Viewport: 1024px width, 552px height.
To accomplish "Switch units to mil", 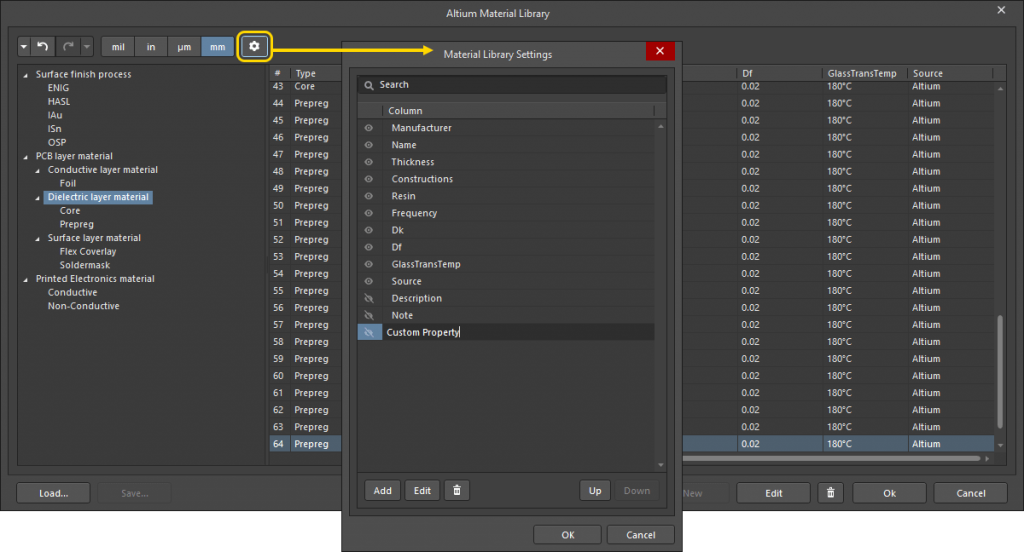I will [x=118, y=46].
